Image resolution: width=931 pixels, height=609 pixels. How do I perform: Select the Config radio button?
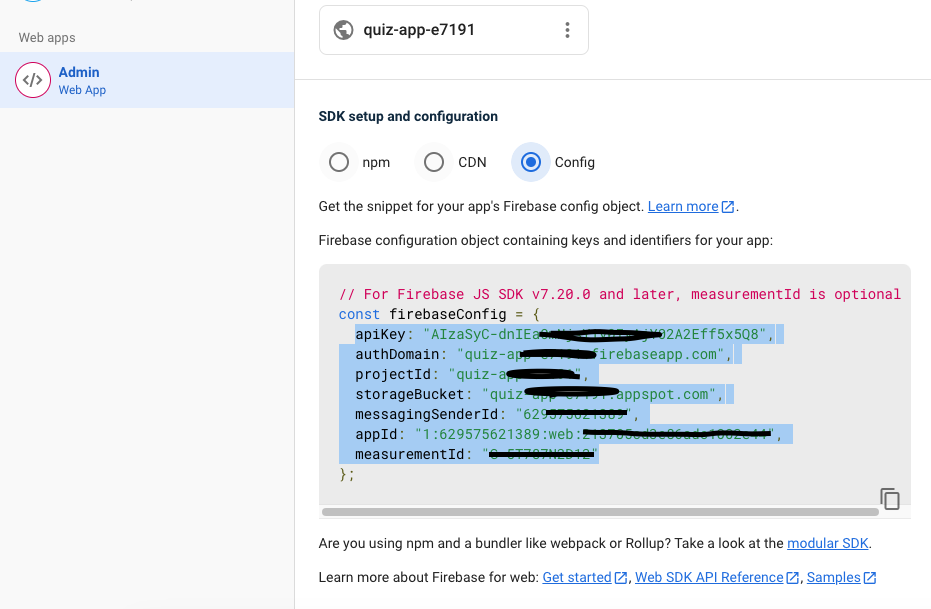(530, 162)
